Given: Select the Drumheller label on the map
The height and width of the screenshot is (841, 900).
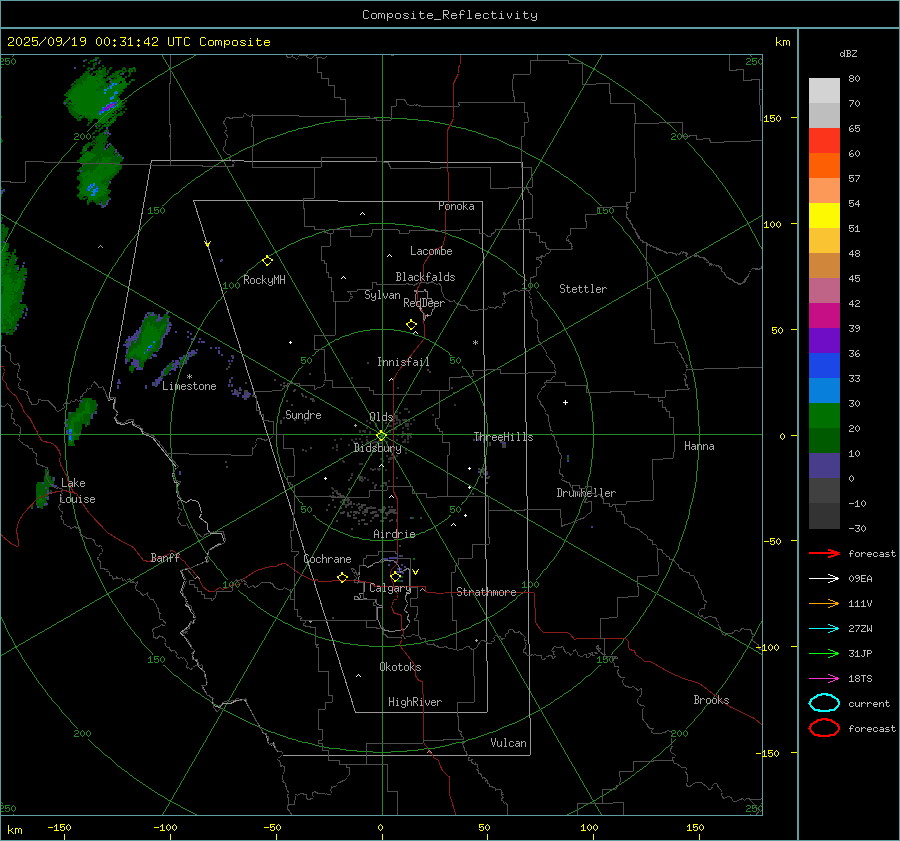Looking at the screenshot, I should click(x=586, y=493).
